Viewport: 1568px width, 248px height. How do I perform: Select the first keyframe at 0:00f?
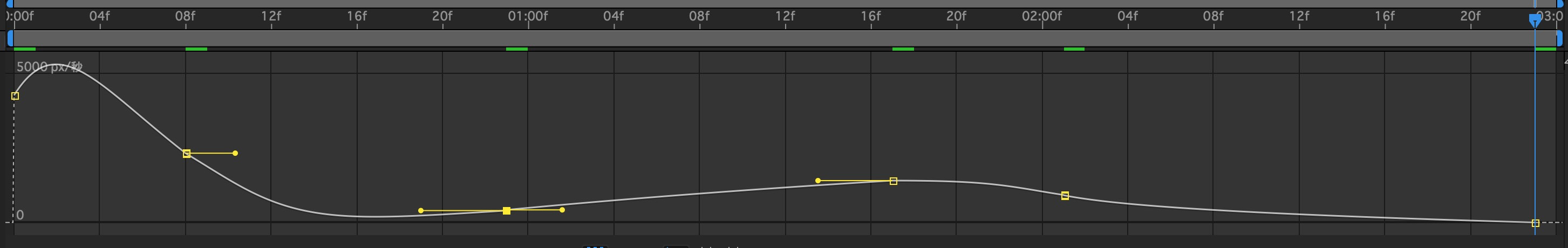(15, 96)
